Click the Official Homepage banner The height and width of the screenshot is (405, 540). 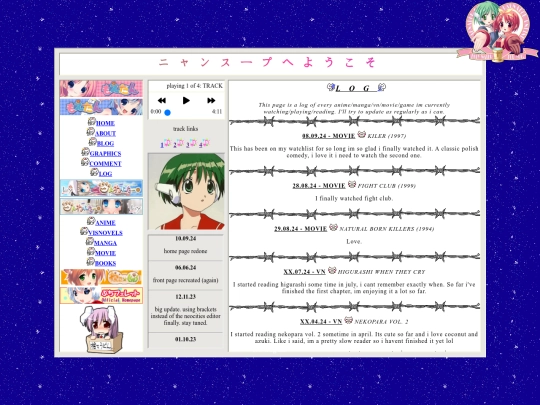101,295
